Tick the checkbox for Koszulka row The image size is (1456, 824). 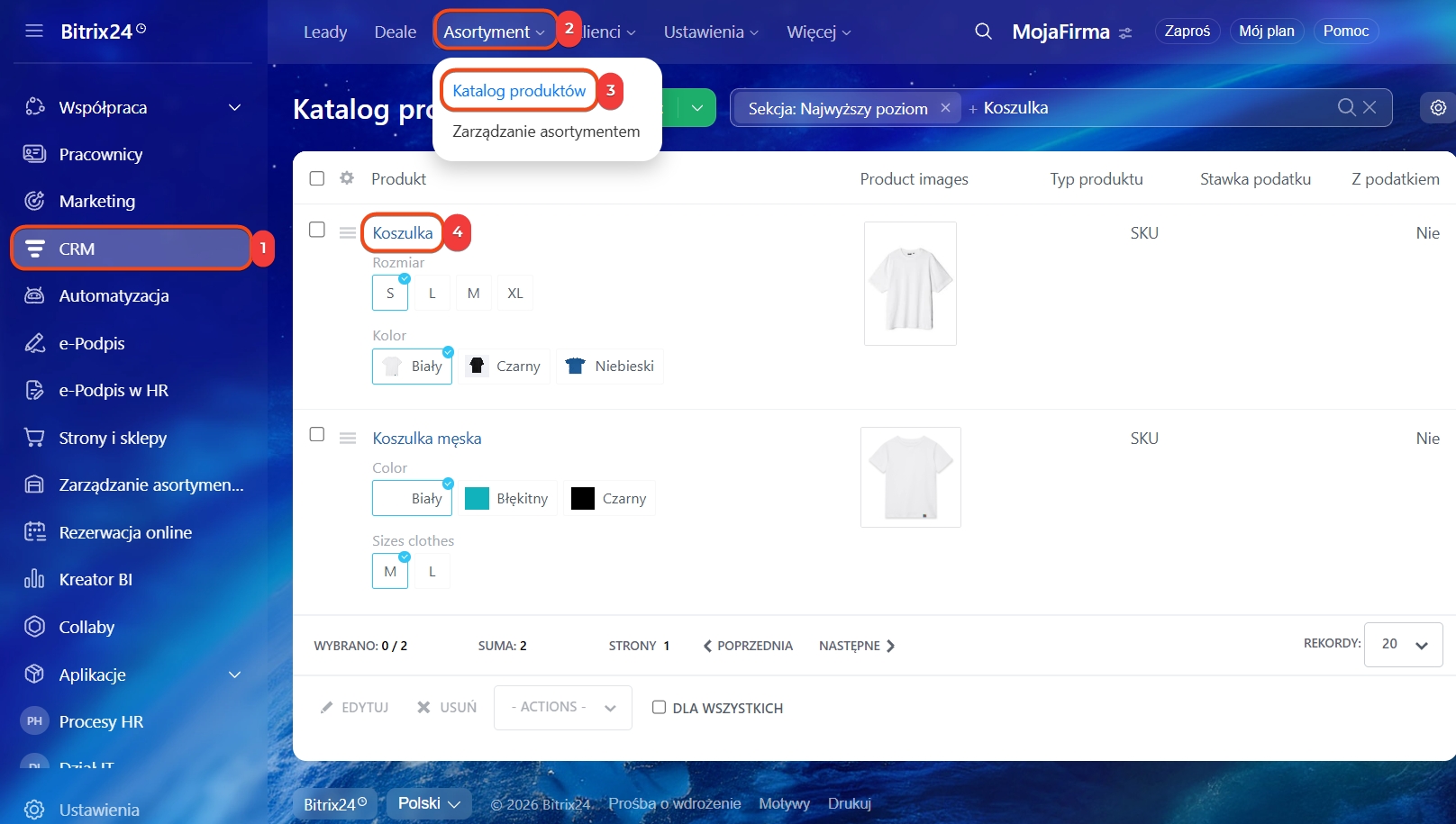317,230
